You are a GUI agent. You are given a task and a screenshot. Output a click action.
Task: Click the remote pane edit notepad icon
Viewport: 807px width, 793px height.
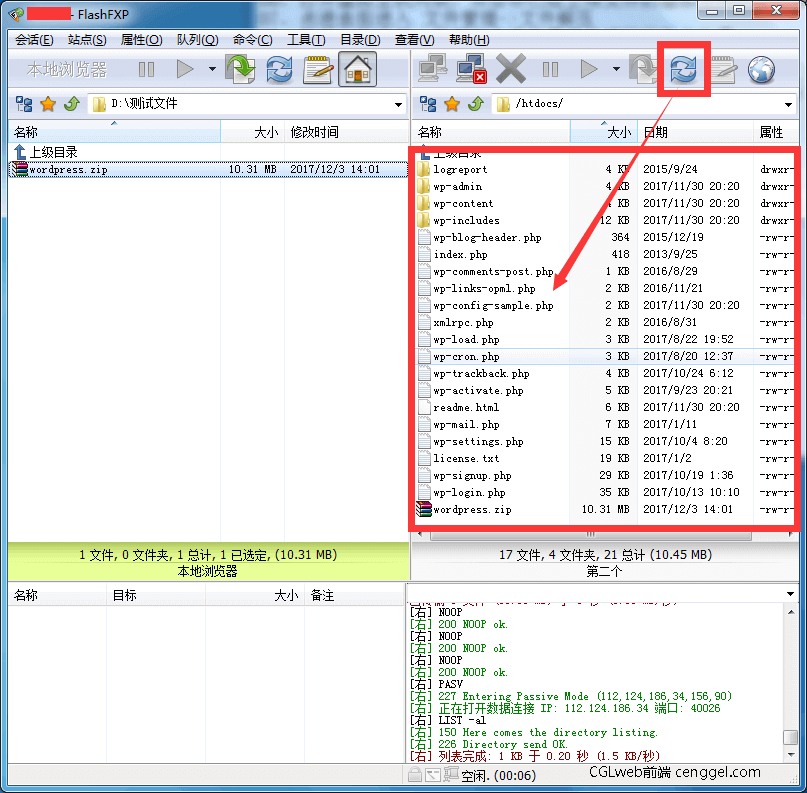(x=724, y=69)
